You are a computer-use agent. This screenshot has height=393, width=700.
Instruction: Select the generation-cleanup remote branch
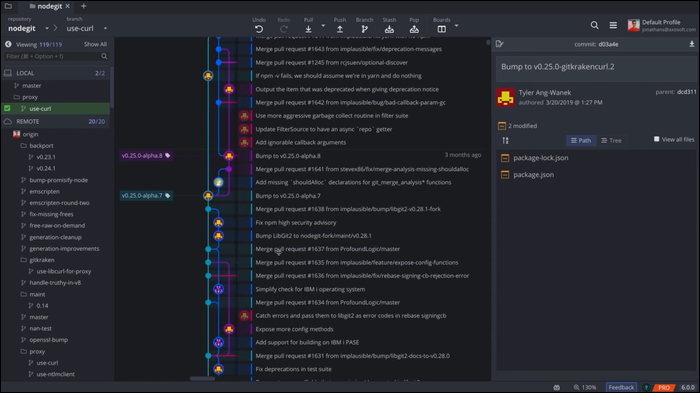(x=55, y=237)
